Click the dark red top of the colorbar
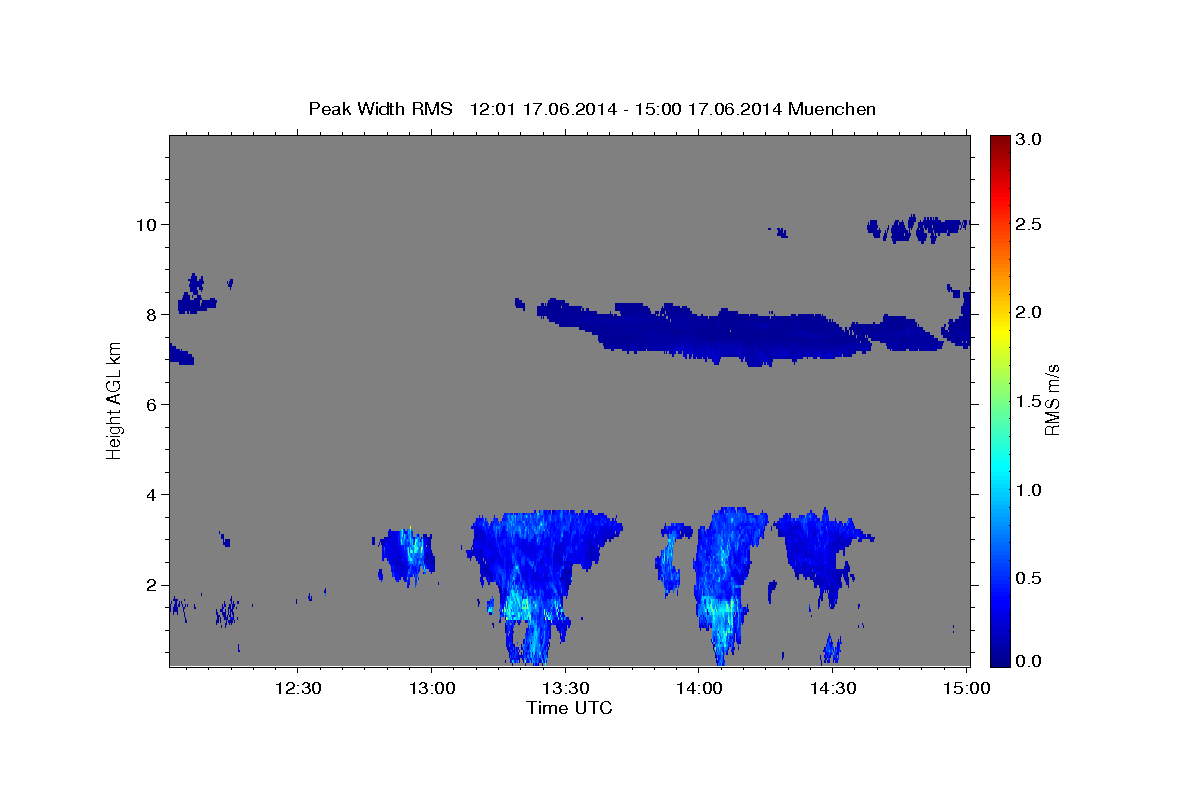 click(x=1000, y=145)
